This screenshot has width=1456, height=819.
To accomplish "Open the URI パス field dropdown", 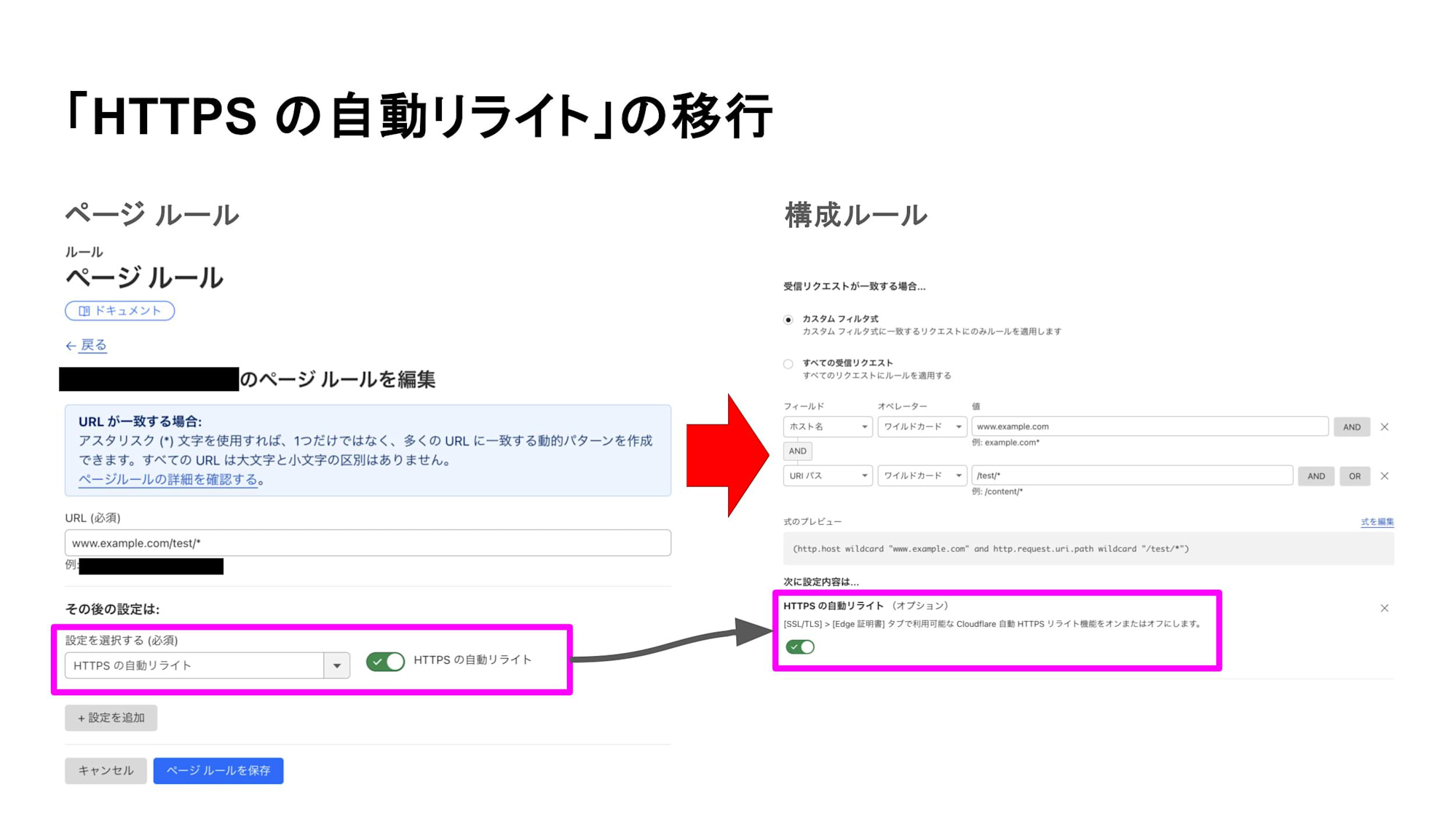I will tap(828, 476).
